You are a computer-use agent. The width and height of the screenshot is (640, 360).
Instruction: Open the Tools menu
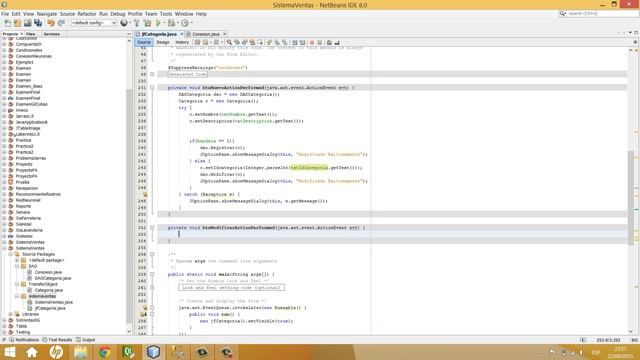tap(166, 14)
